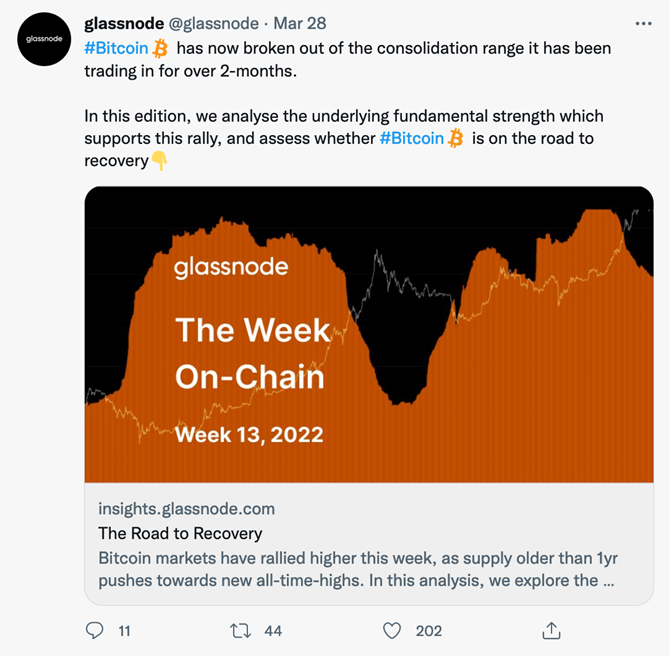Retweet this glassnode tweet

[240, 631]
